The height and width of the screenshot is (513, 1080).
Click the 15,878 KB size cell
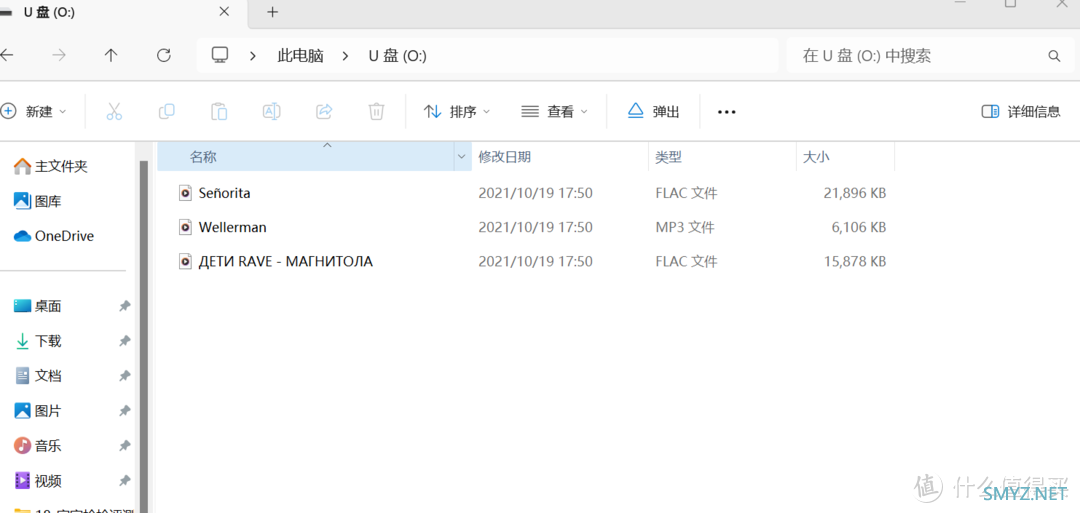[855, 261]
